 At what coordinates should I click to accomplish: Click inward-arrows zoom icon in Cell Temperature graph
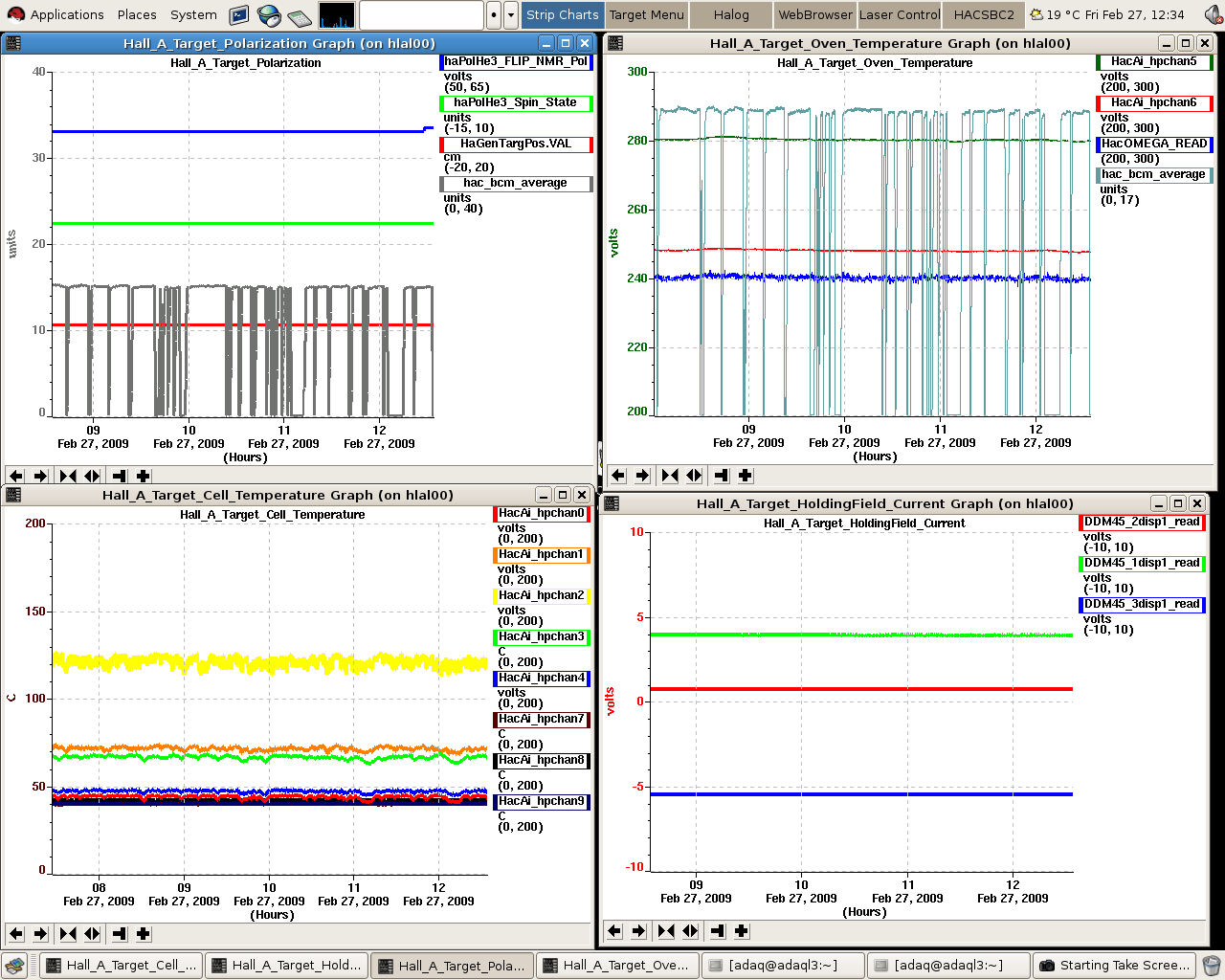pyautogui.click(x=67, y=933)
